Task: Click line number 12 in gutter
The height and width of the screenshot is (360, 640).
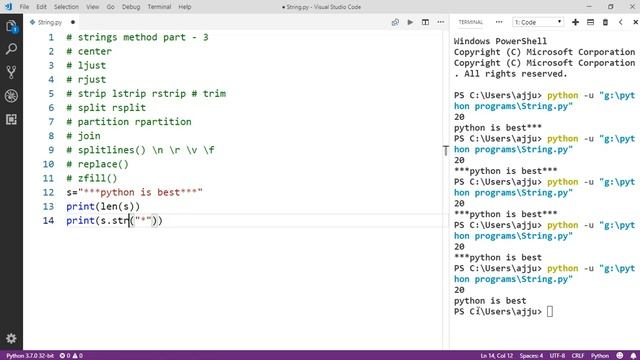Action: coord(48,193)
